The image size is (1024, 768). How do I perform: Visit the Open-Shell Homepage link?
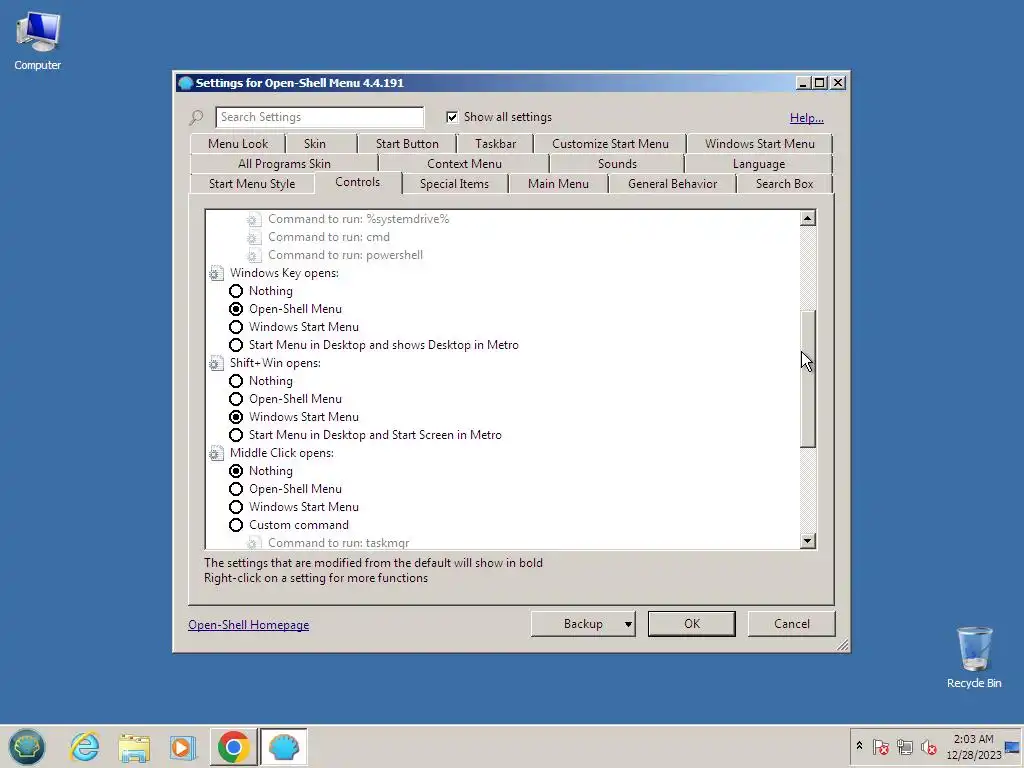[x=249, y=625]
